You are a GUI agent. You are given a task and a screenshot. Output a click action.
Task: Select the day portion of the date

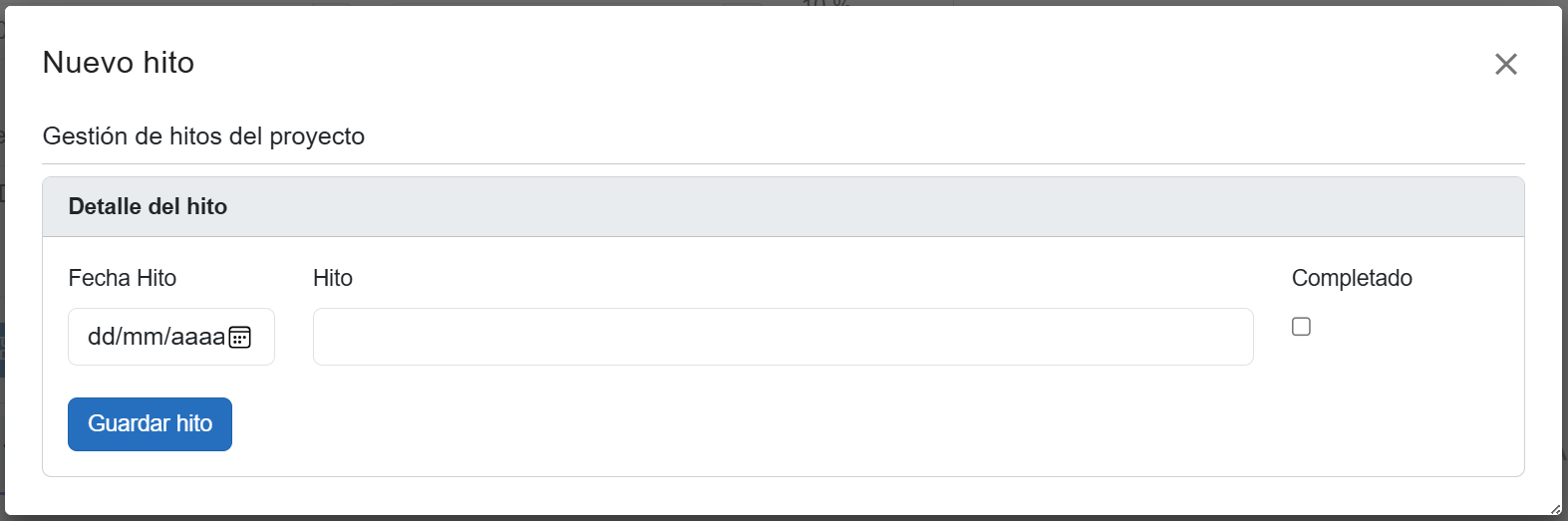(x=100, y=338)
